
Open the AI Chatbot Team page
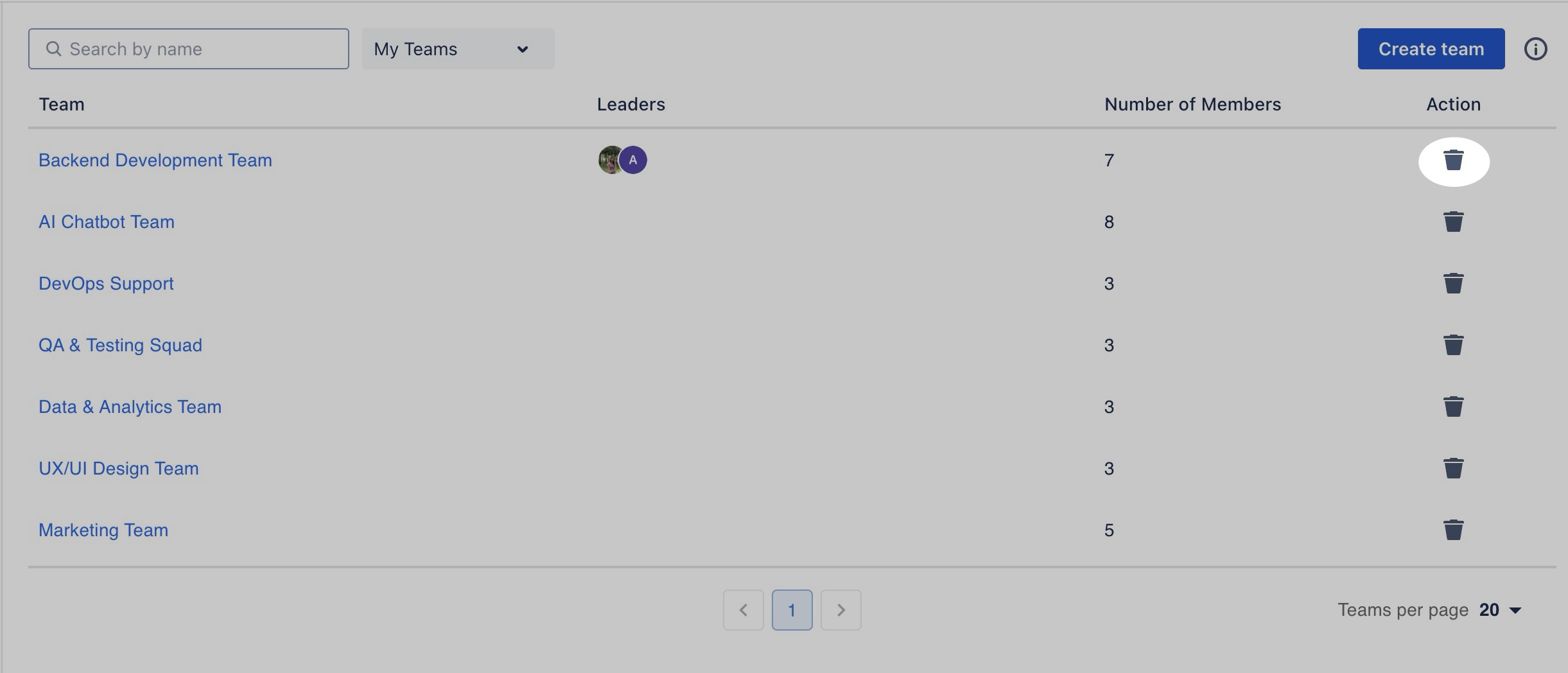[x=106, y=222]
